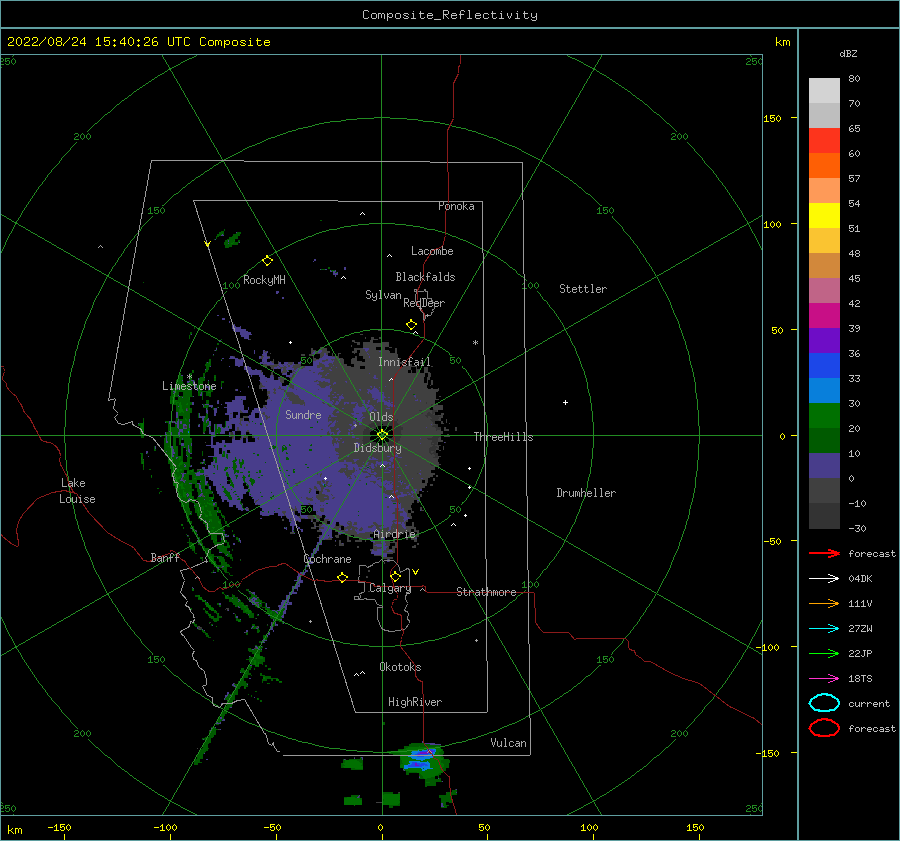Viewport: 900px width, 841px height.
Task: Click the ThreeHills city label
Action: click(503, 437)
